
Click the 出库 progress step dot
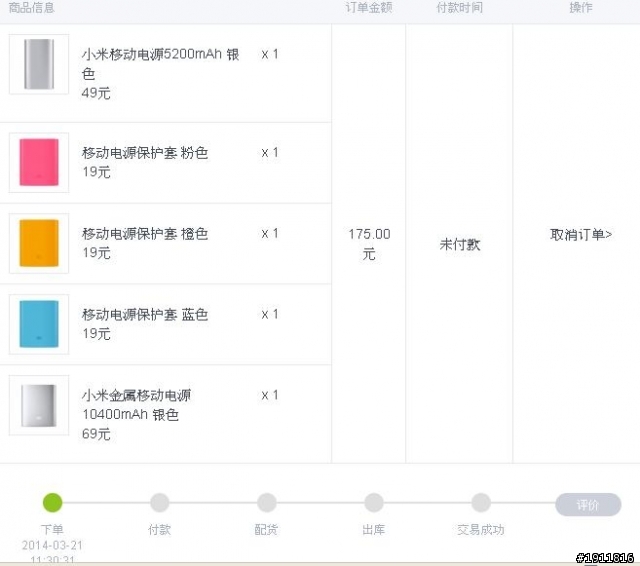(x=373, y=502)
